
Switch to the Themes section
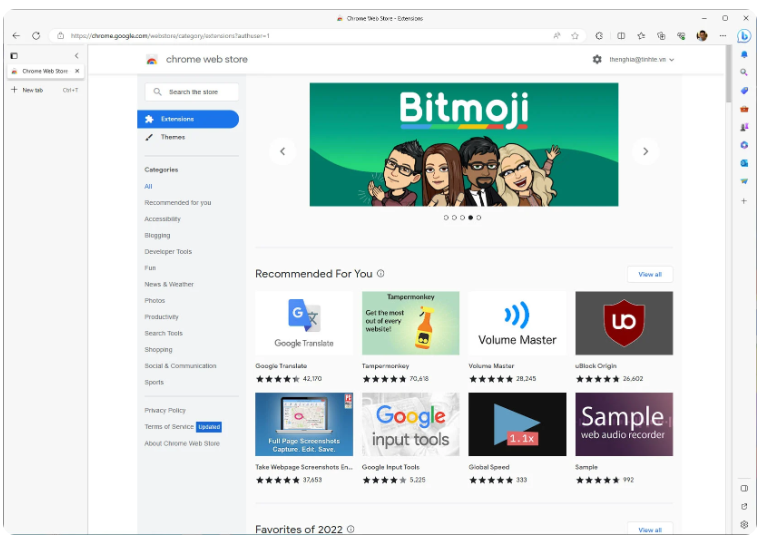click(x=172, y=137)
